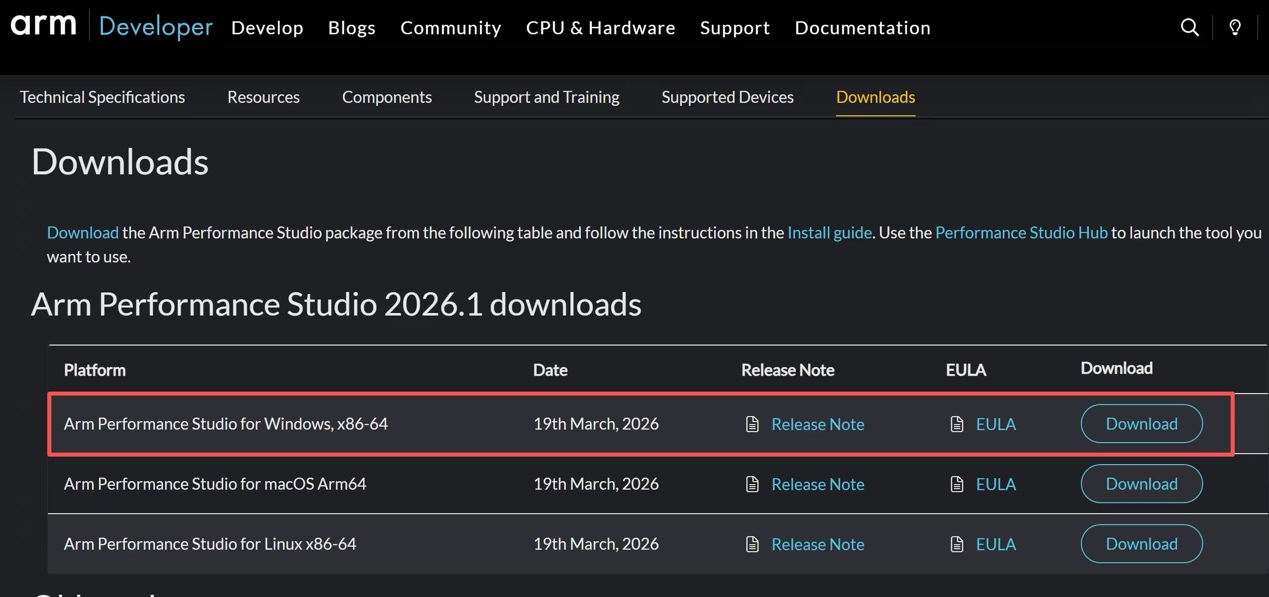The image size is (1269, 597).
Task: Click the Windows row date '19th March, 2026'
Action: pos(596,424)
